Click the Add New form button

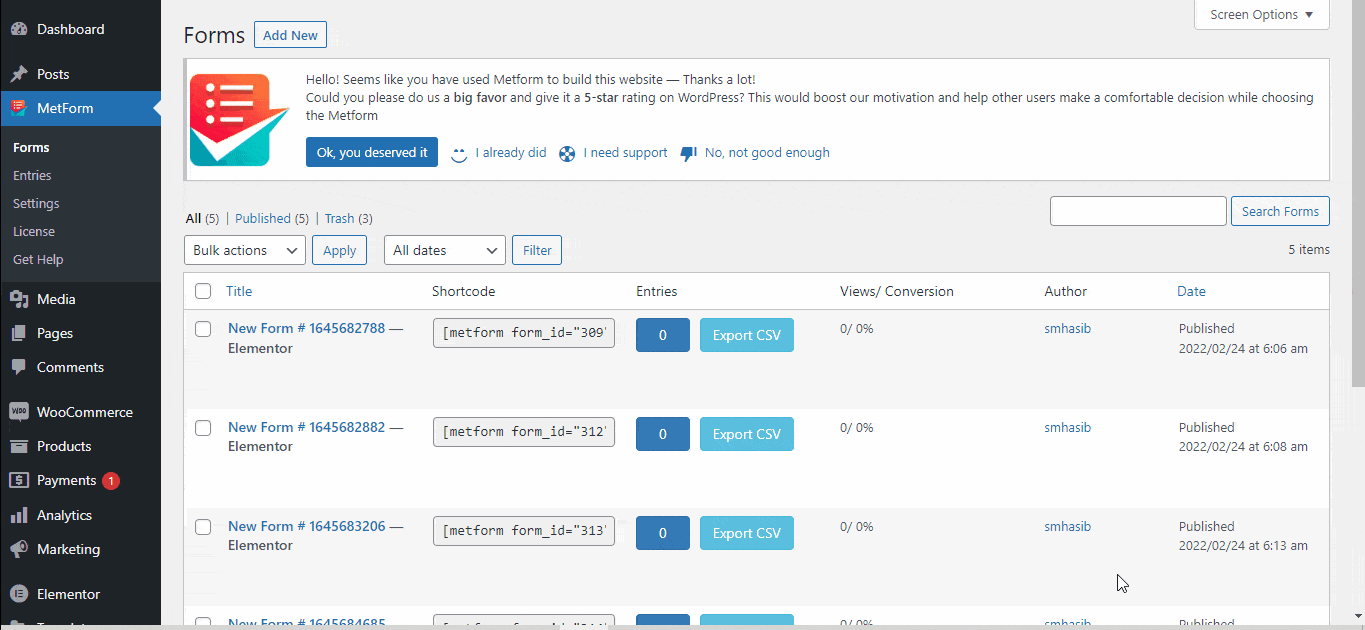[x=290, y=35]
